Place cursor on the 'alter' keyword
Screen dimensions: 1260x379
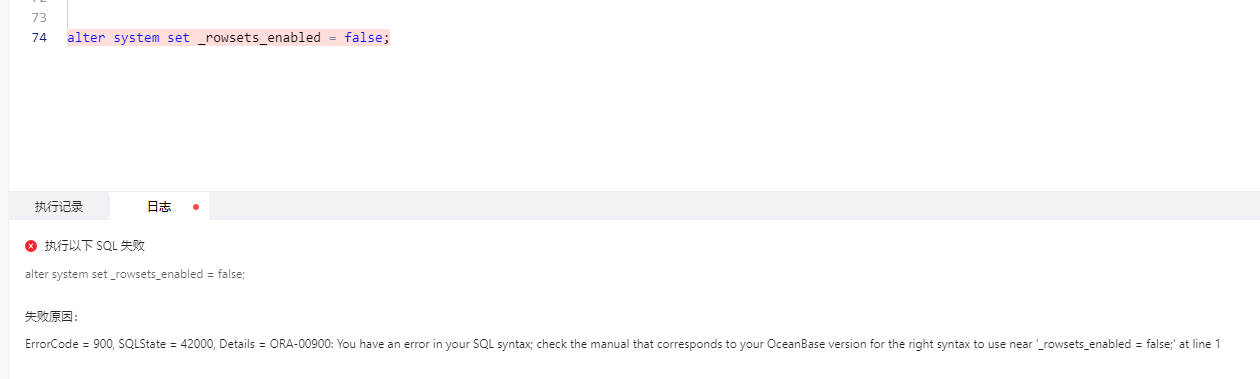[86, 38]
